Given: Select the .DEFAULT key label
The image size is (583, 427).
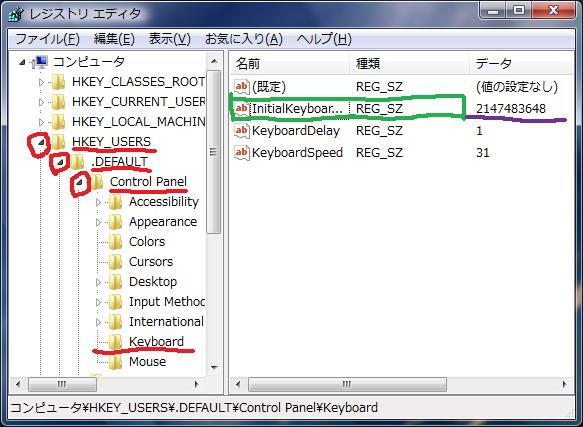Looking at the screenshot, I should (120, 162).
